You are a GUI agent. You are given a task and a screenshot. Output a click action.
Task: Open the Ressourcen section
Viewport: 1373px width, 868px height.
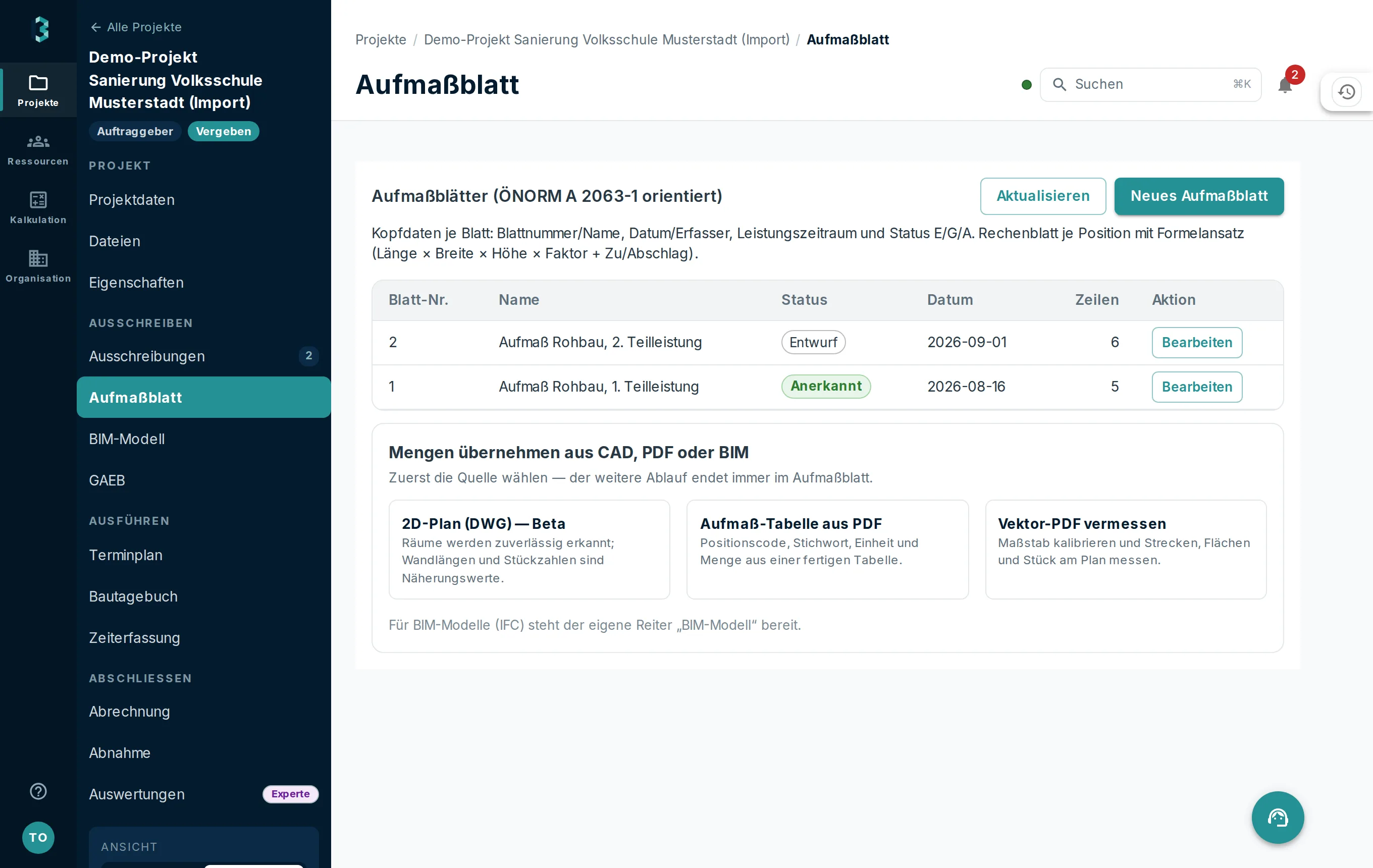pos(38,149)
